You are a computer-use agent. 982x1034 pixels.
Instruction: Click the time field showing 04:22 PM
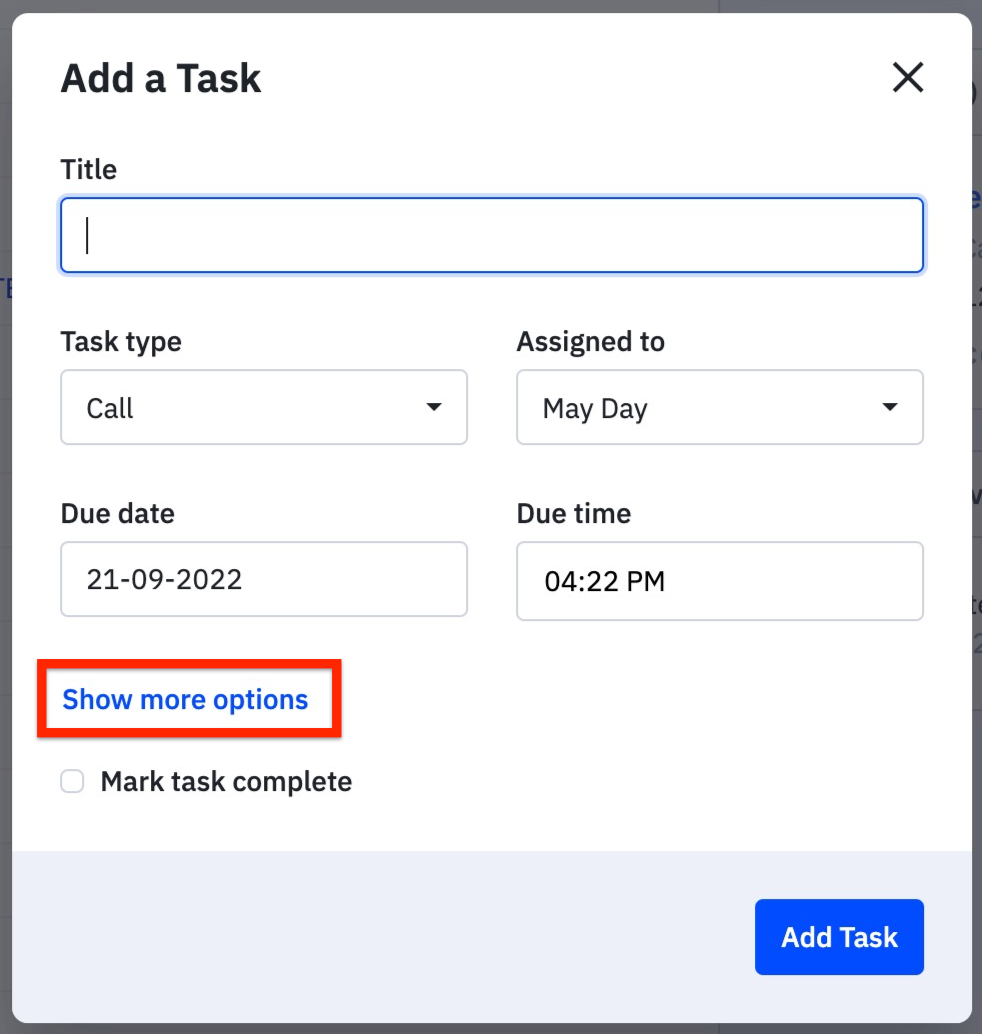(x=719, y=580)
